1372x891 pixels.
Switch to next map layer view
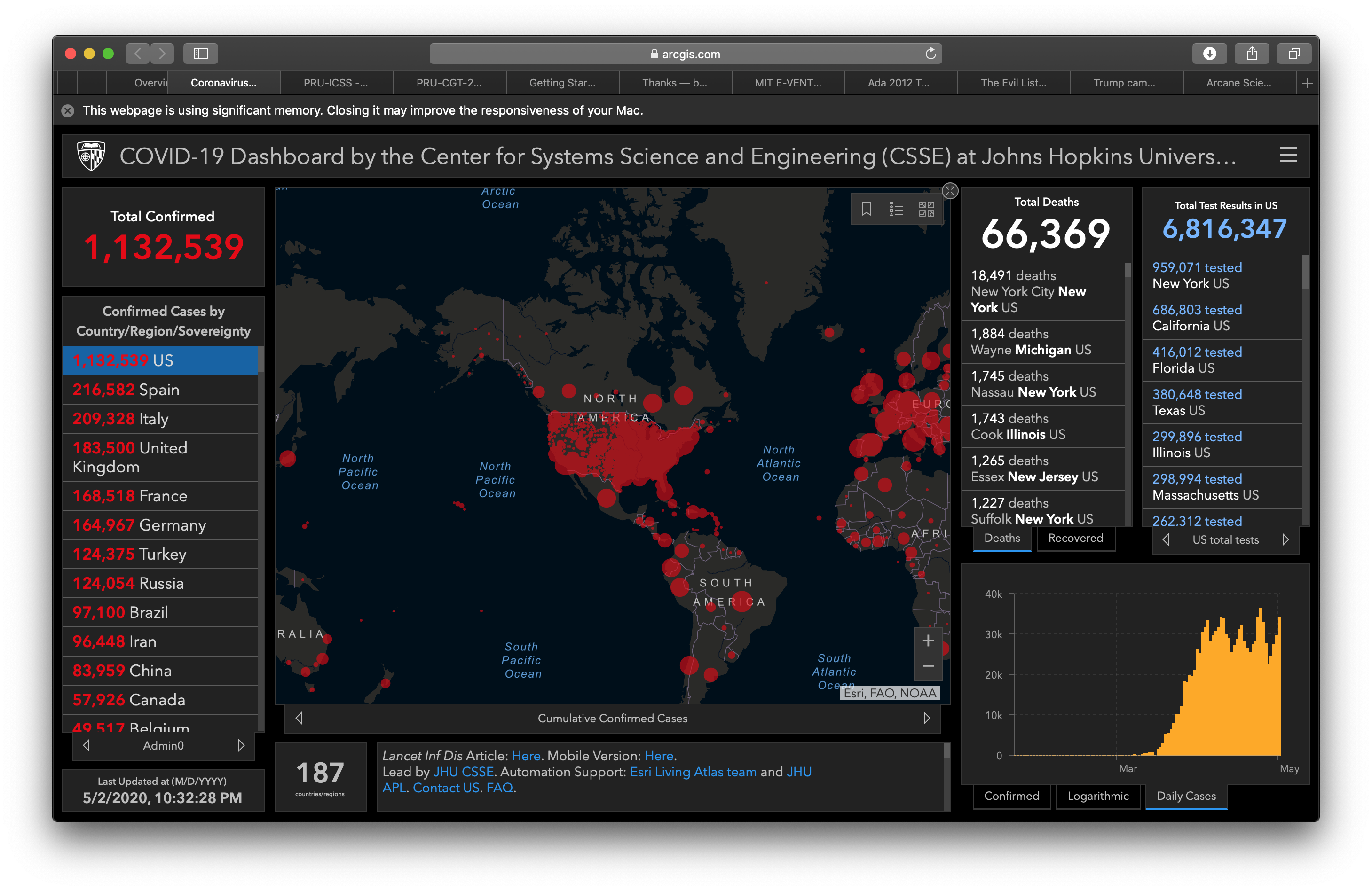pyautogui.click(x=926, y=718)
